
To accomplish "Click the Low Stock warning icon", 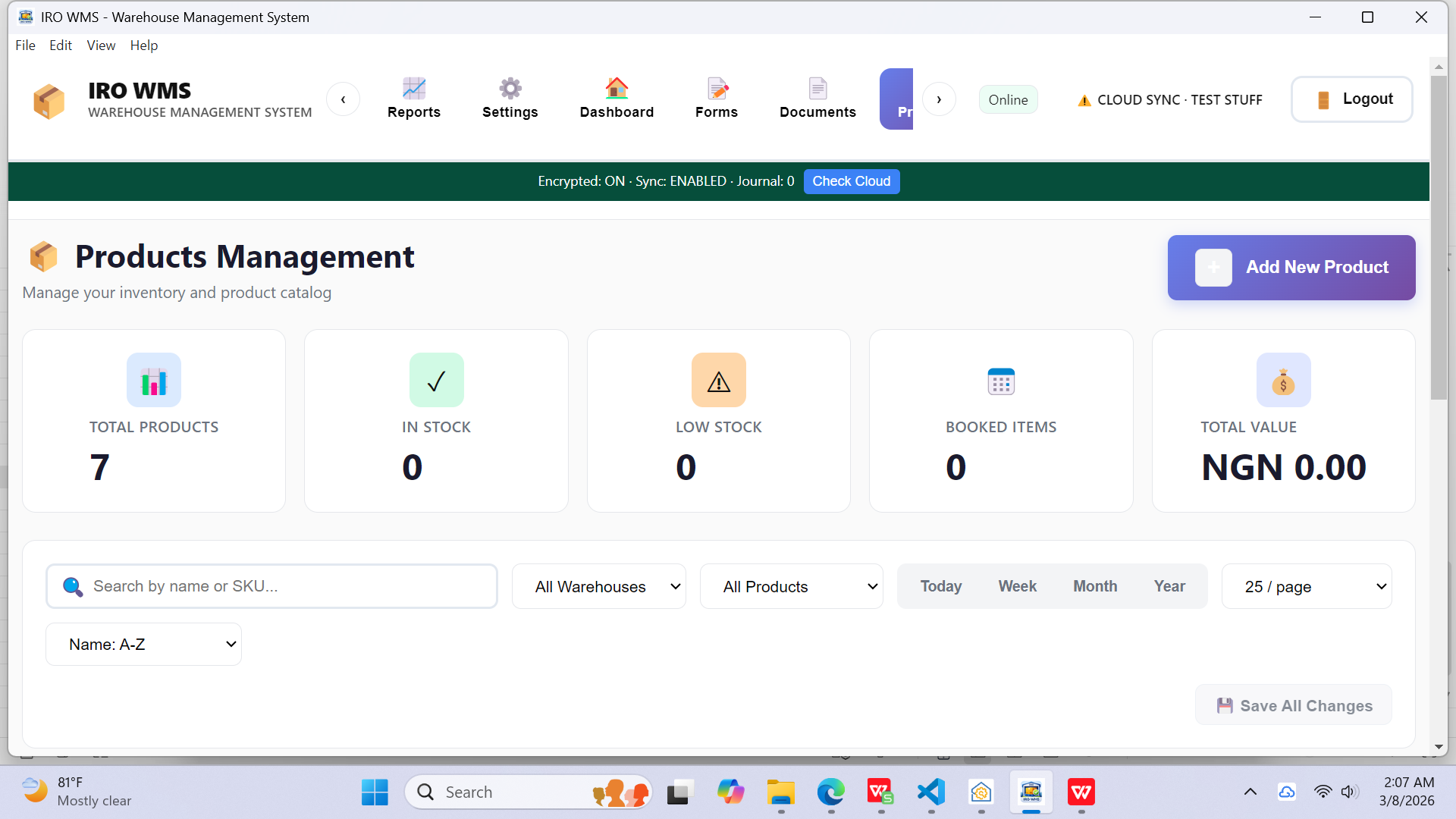I will pos(718,381).
